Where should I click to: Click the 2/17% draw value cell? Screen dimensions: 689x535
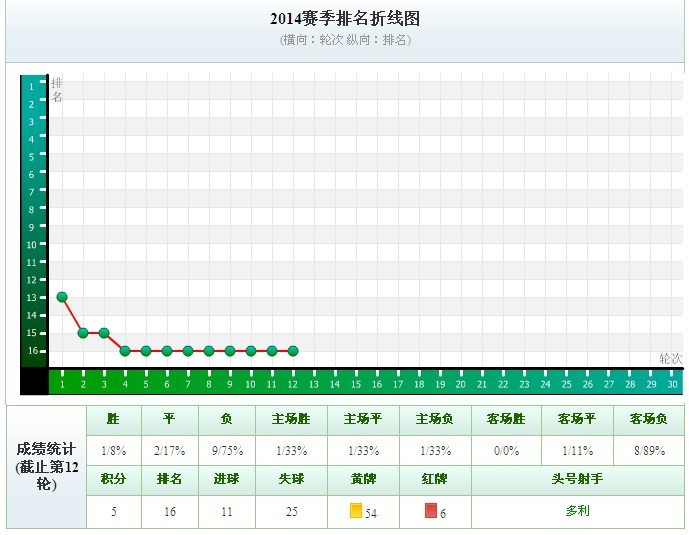pyautogui.click(x=170, y=451)
